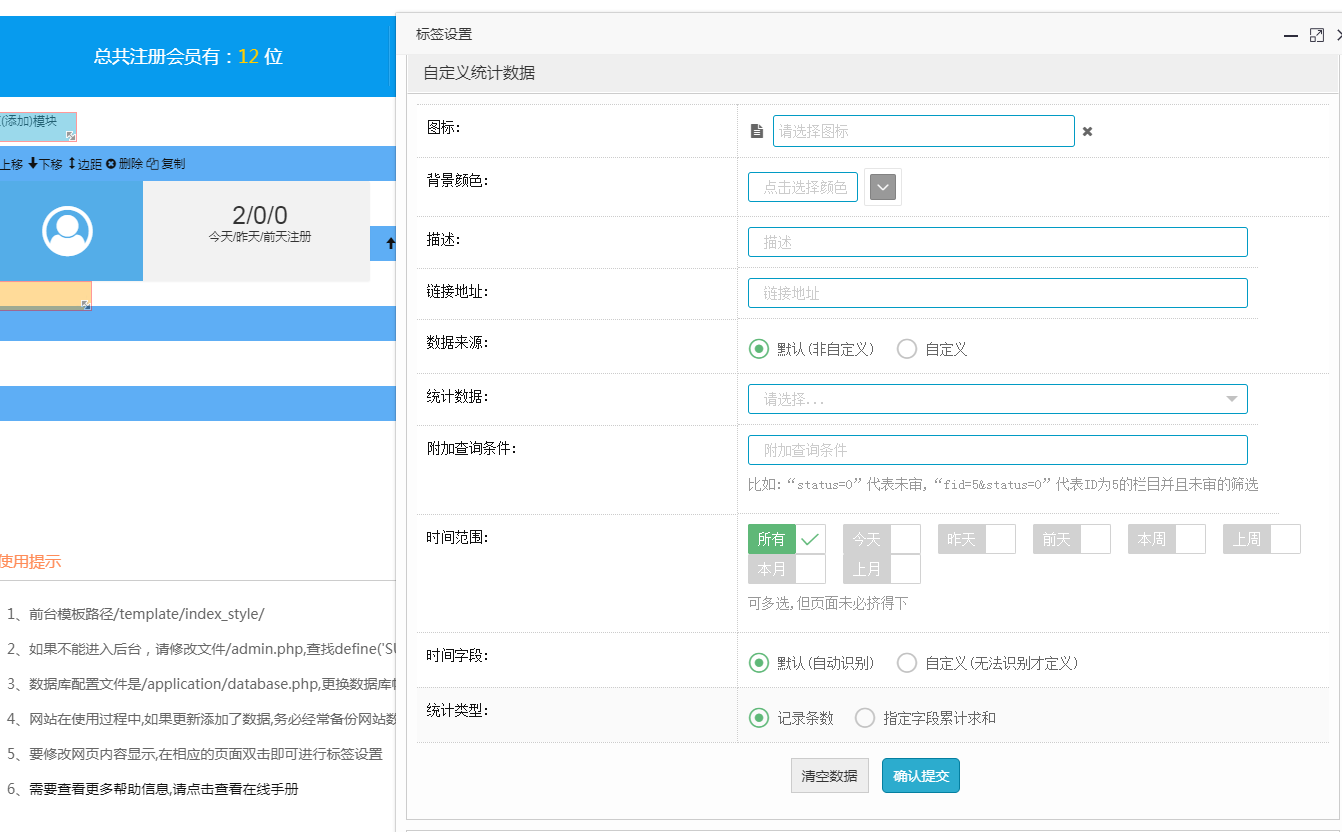Click the 边距 (margin) icon
The image size is (1342, 832).
pos(72,164)
